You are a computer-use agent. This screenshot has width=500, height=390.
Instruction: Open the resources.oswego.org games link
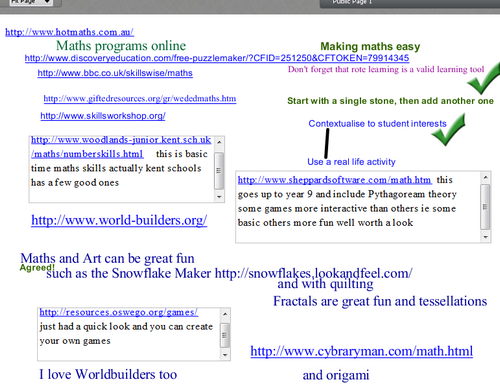(119, 312)
